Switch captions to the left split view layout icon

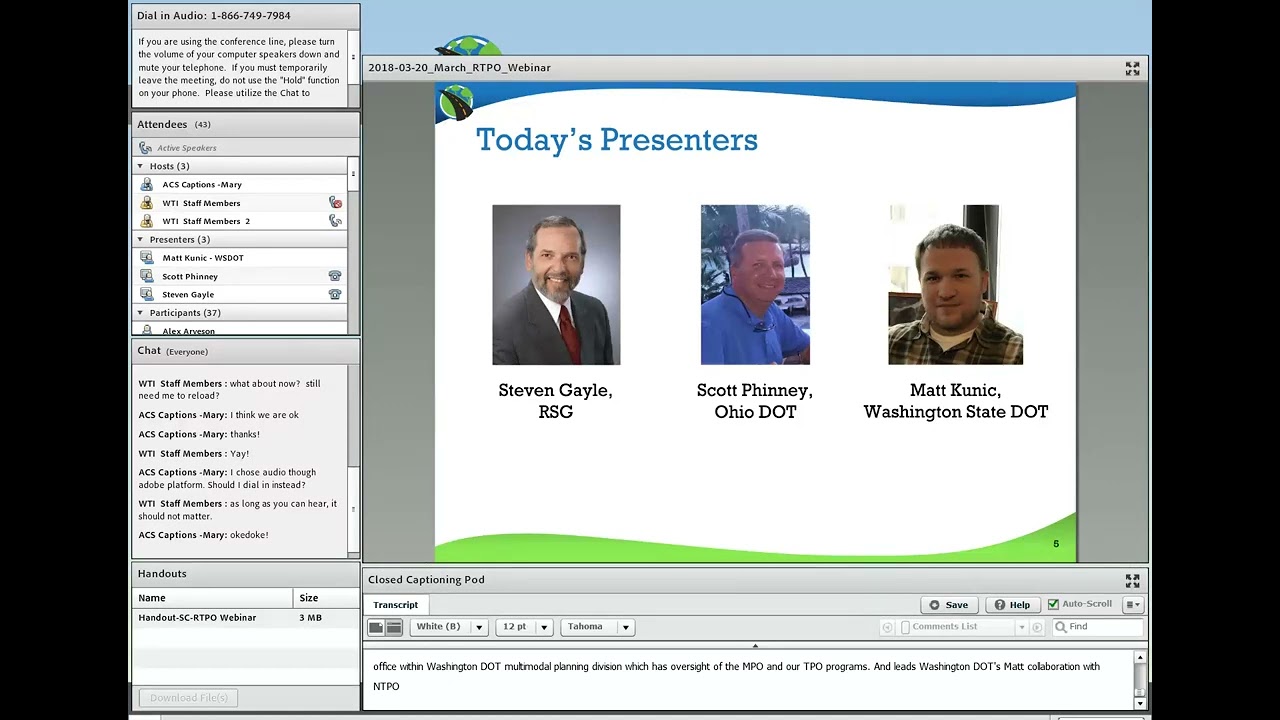(x=376, y=627)
